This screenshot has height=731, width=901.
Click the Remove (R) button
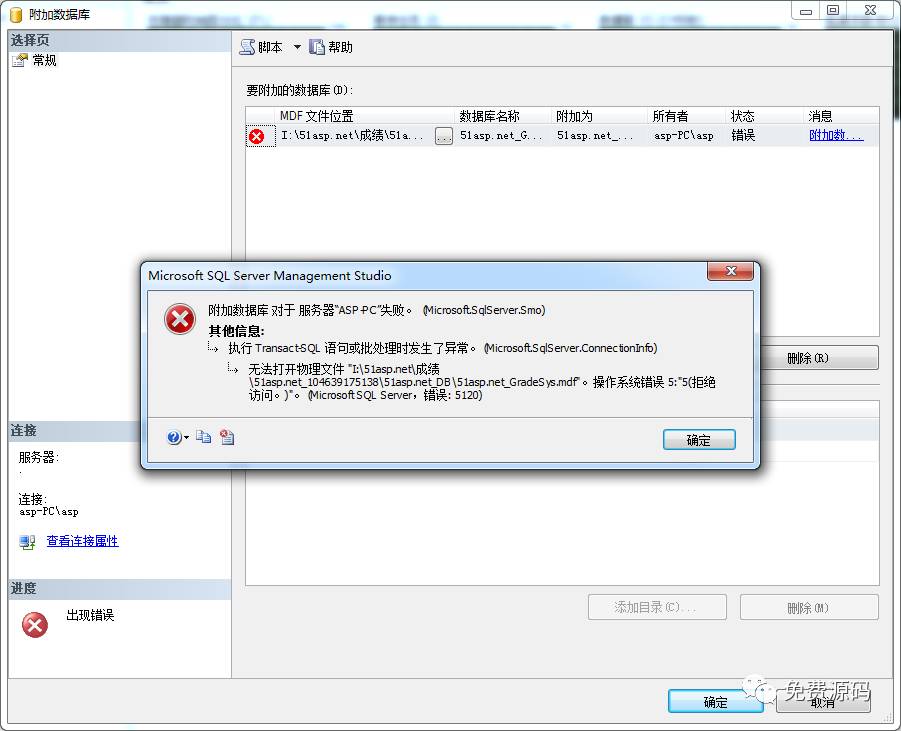808,358
